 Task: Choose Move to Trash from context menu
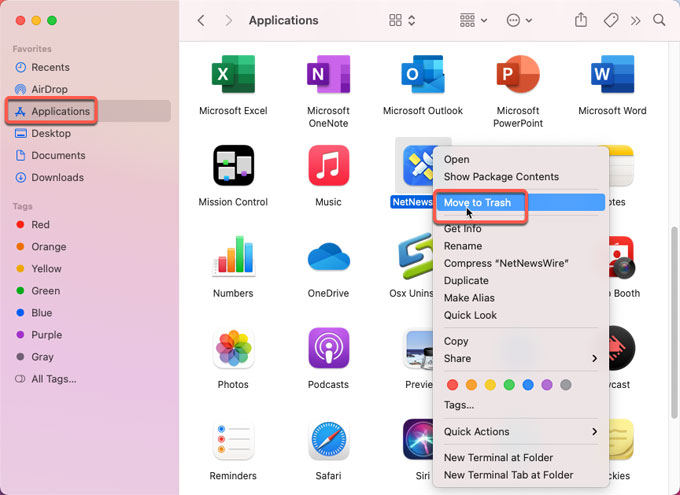[478, 203]
